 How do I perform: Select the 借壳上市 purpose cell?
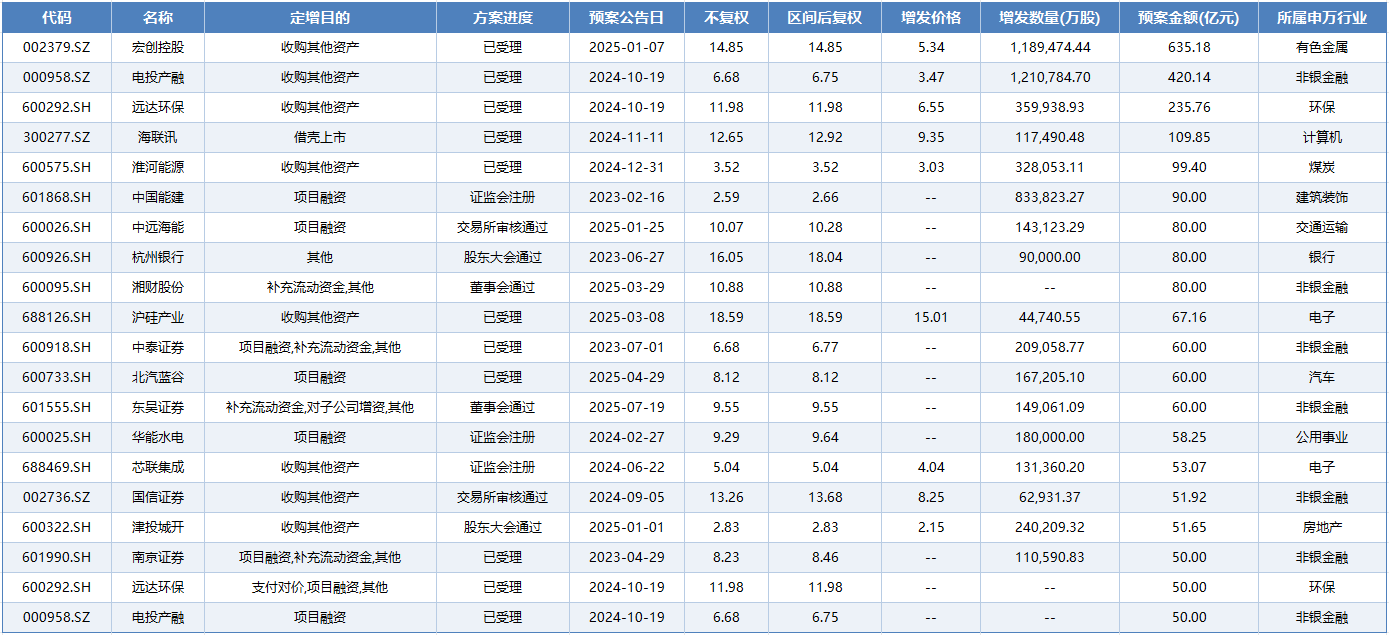320,137
